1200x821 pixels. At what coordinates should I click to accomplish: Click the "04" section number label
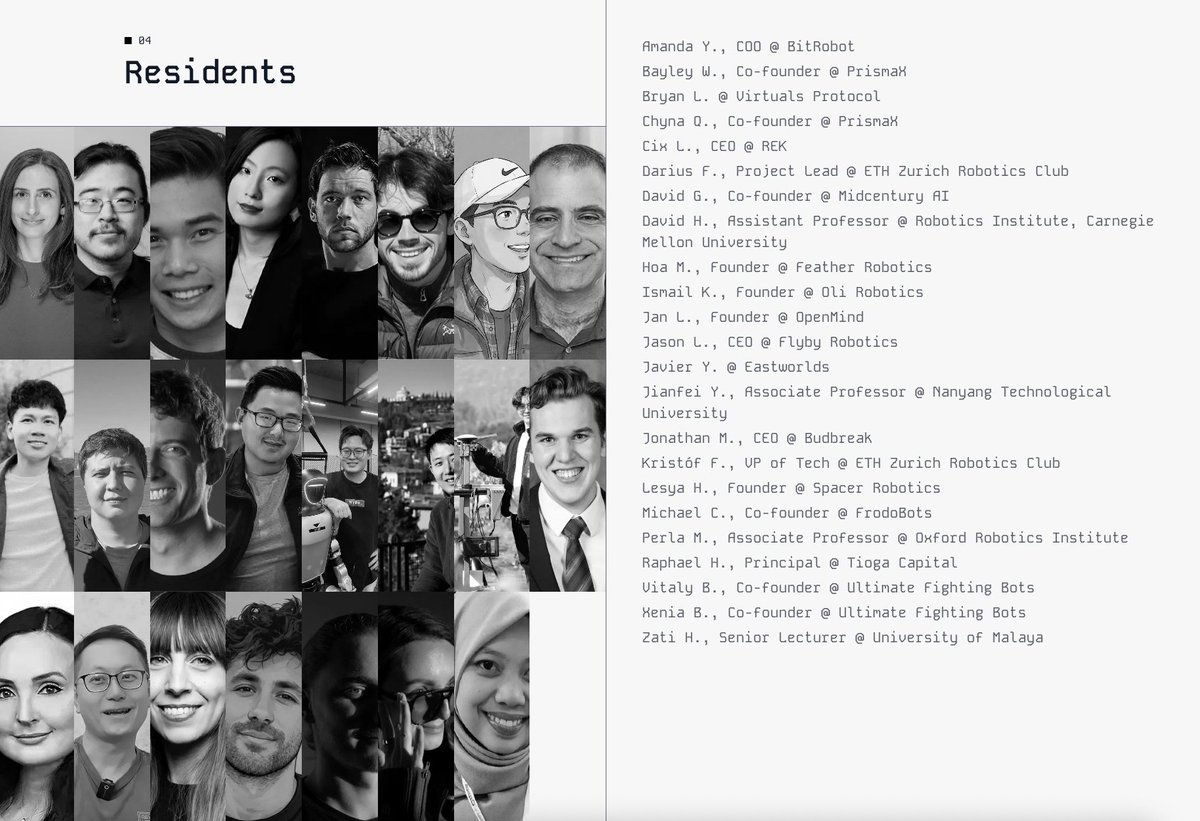145,40
